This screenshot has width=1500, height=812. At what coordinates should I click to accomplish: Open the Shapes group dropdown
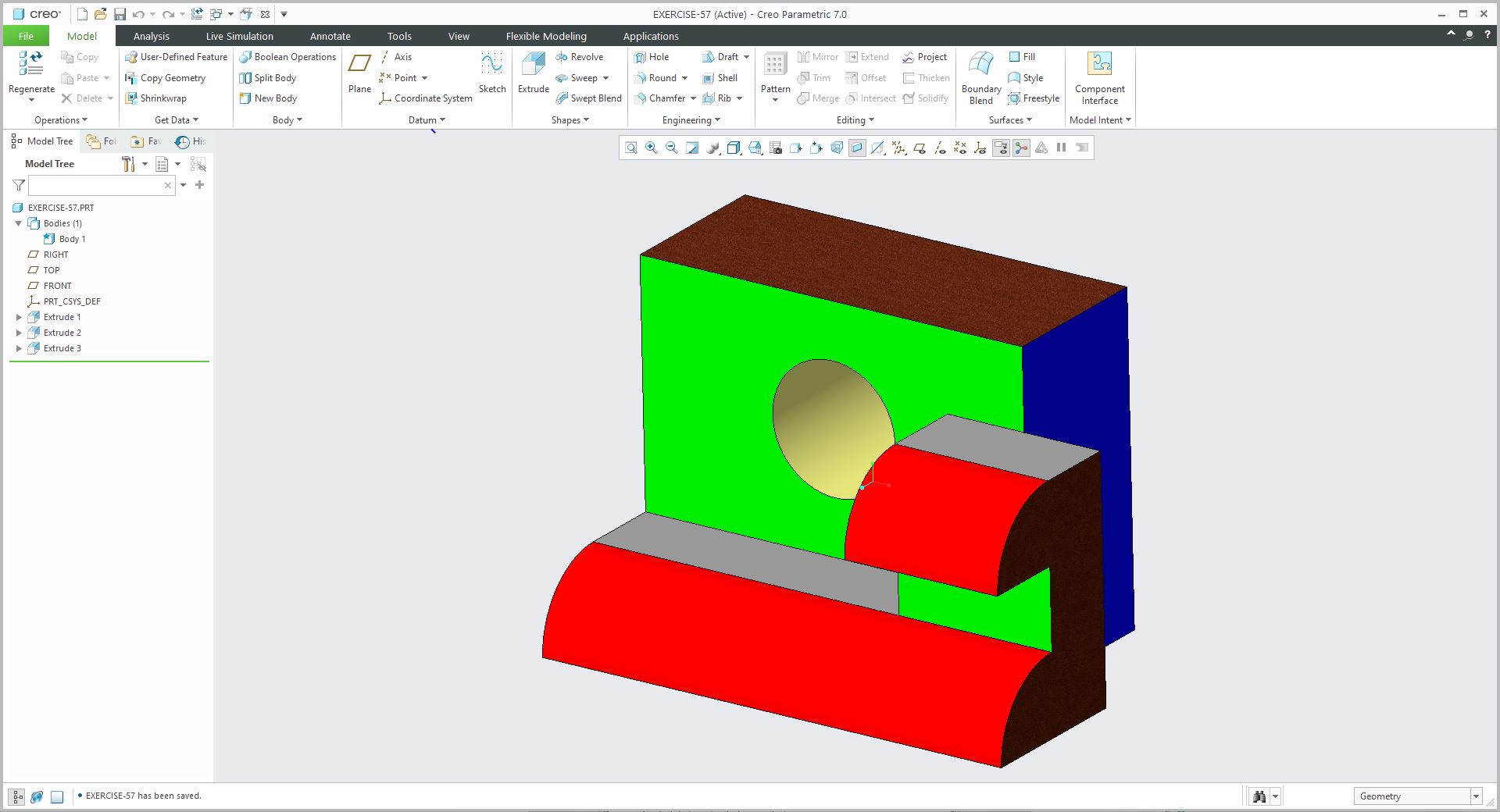click(x=570, y=120)
